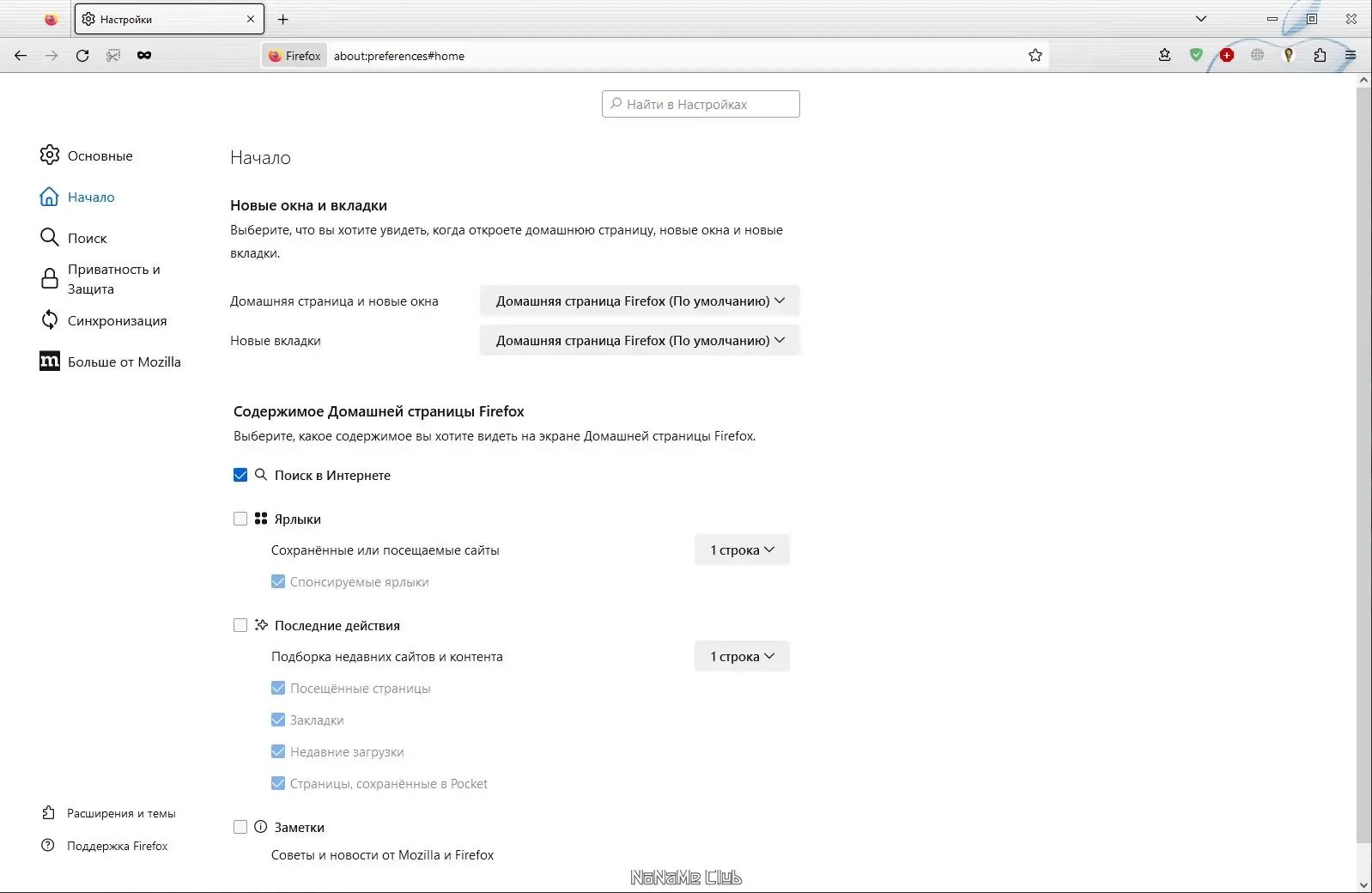Uncheck the Поиск в Интернете checkbox
The image size is (1372, 893).
coord(240,475)
